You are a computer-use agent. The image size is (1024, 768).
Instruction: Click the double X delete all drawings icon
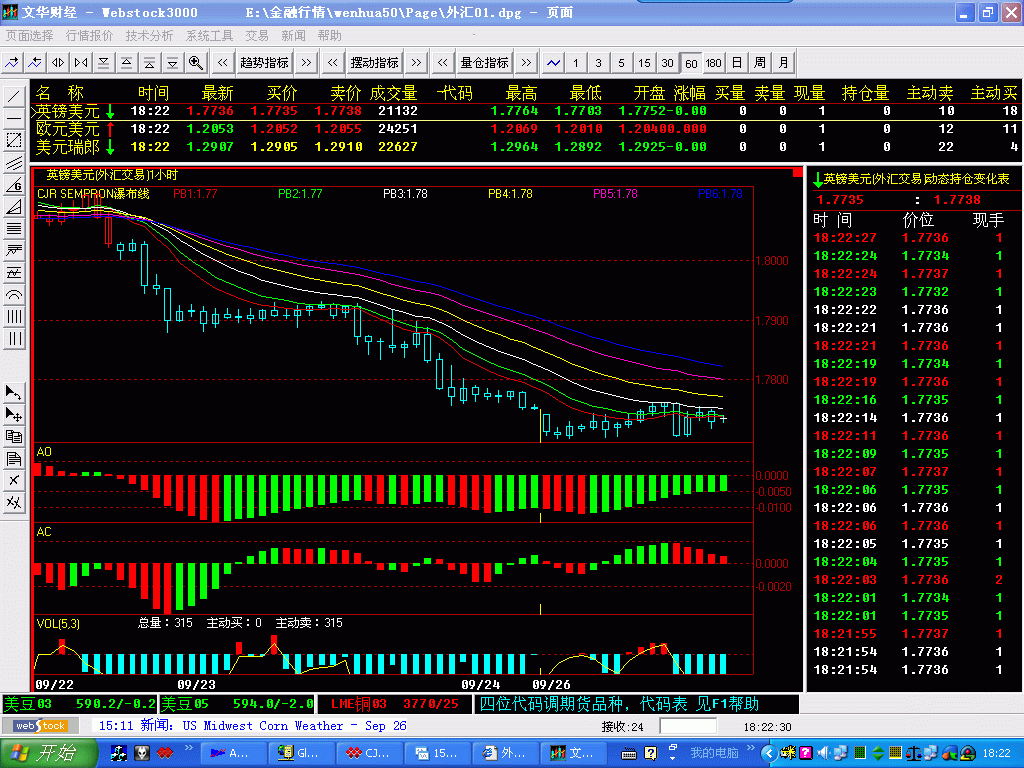point(14,502)
